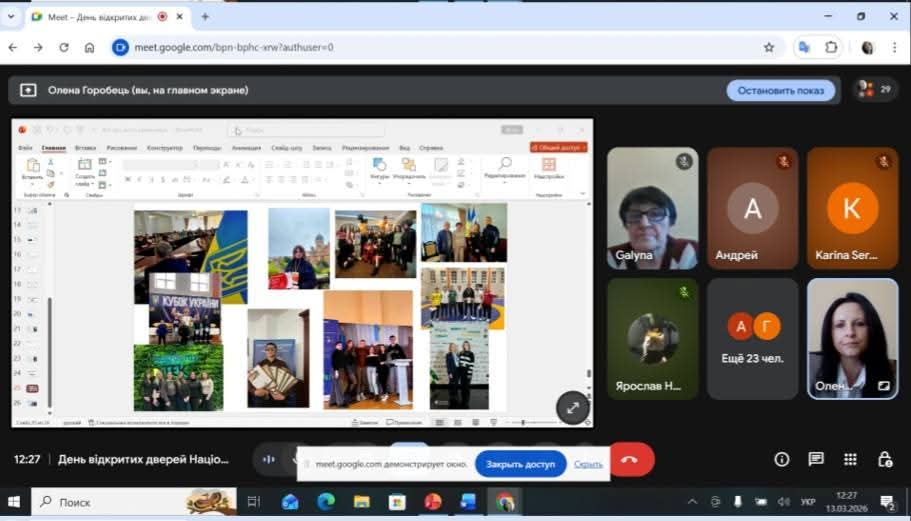Open the meeting details info icon
911x521 pixels.
click(782, 459)
